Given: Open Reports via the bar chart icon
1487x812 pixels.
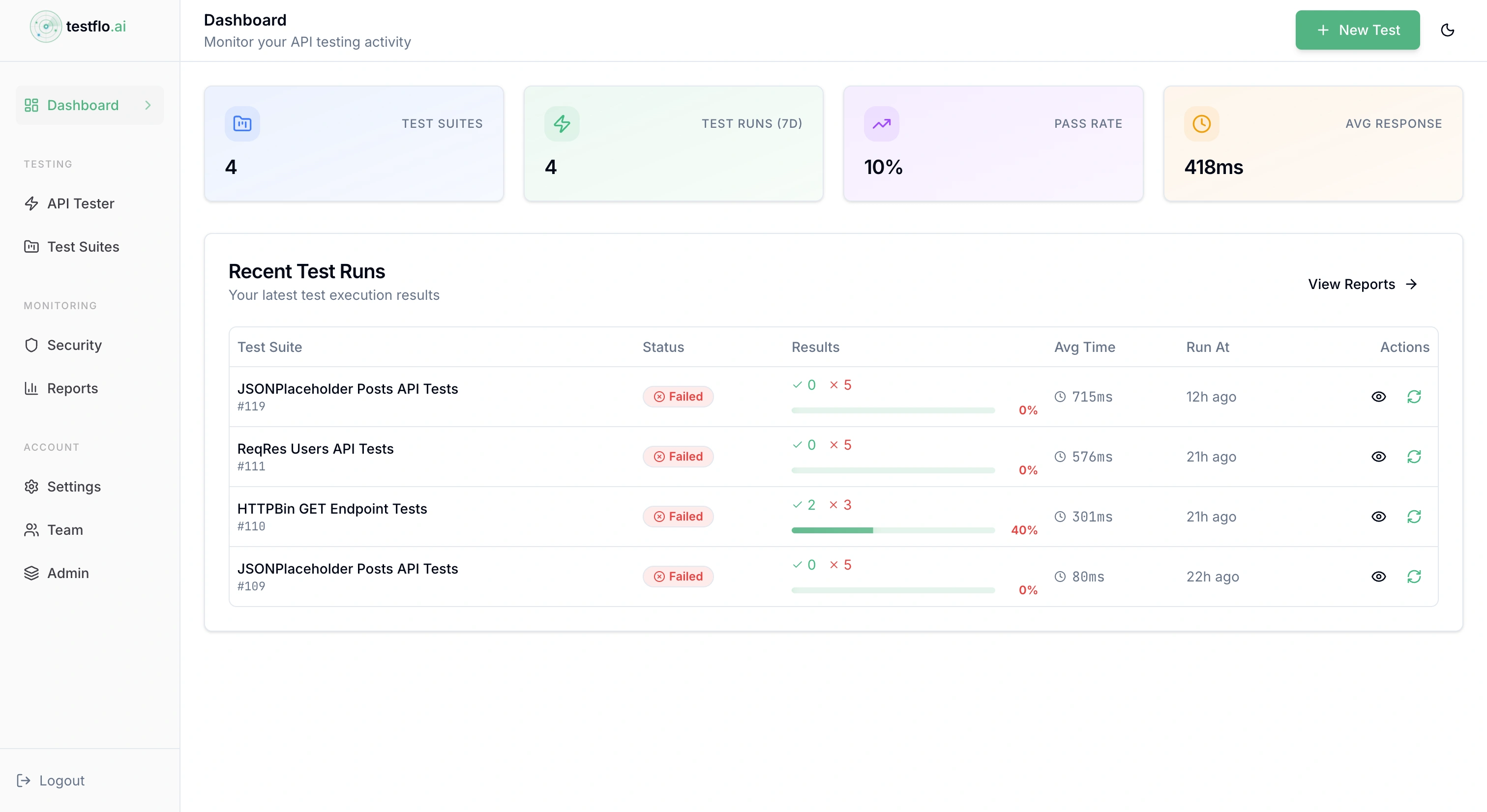Looking at the screenshot, I should 32,388.
